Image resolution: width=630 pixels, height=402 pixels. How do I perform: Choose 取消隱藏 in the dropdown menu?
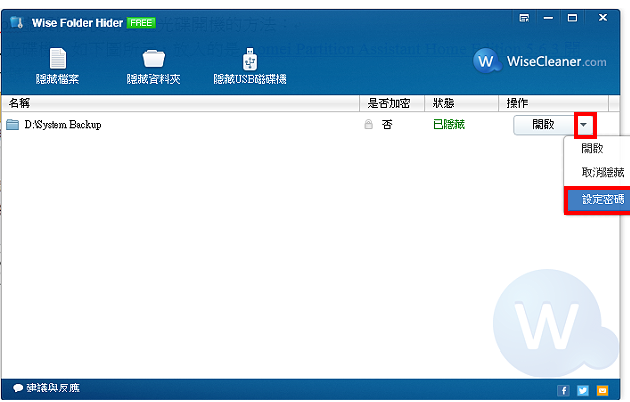click(597, 172)
